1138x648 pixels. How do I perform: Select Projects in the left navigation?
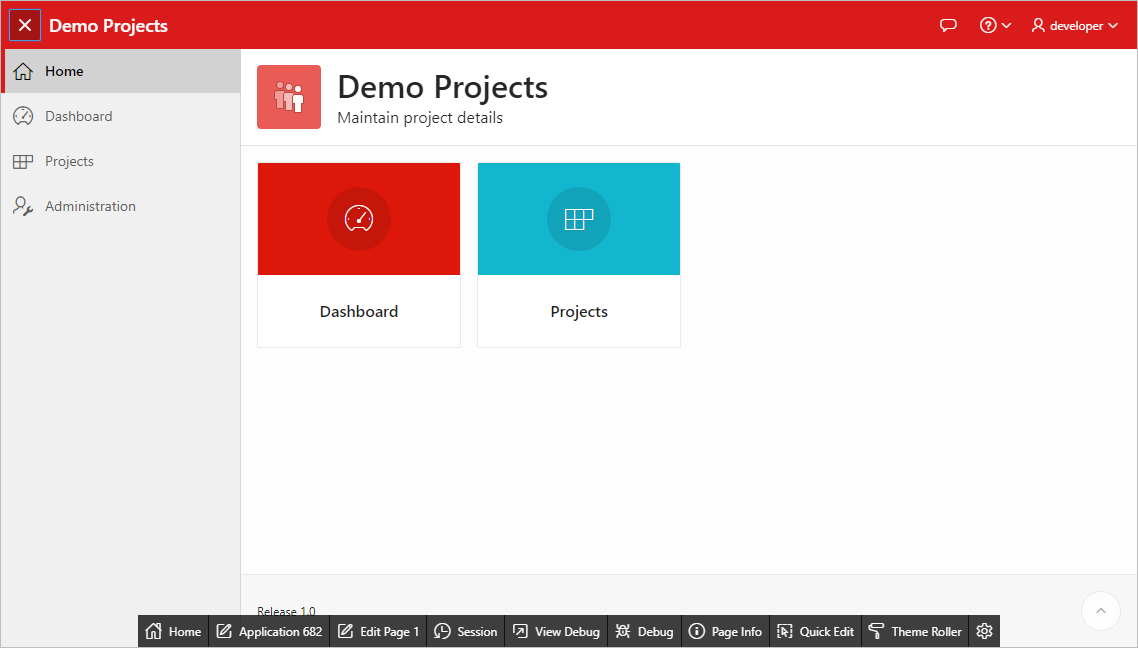69,161
